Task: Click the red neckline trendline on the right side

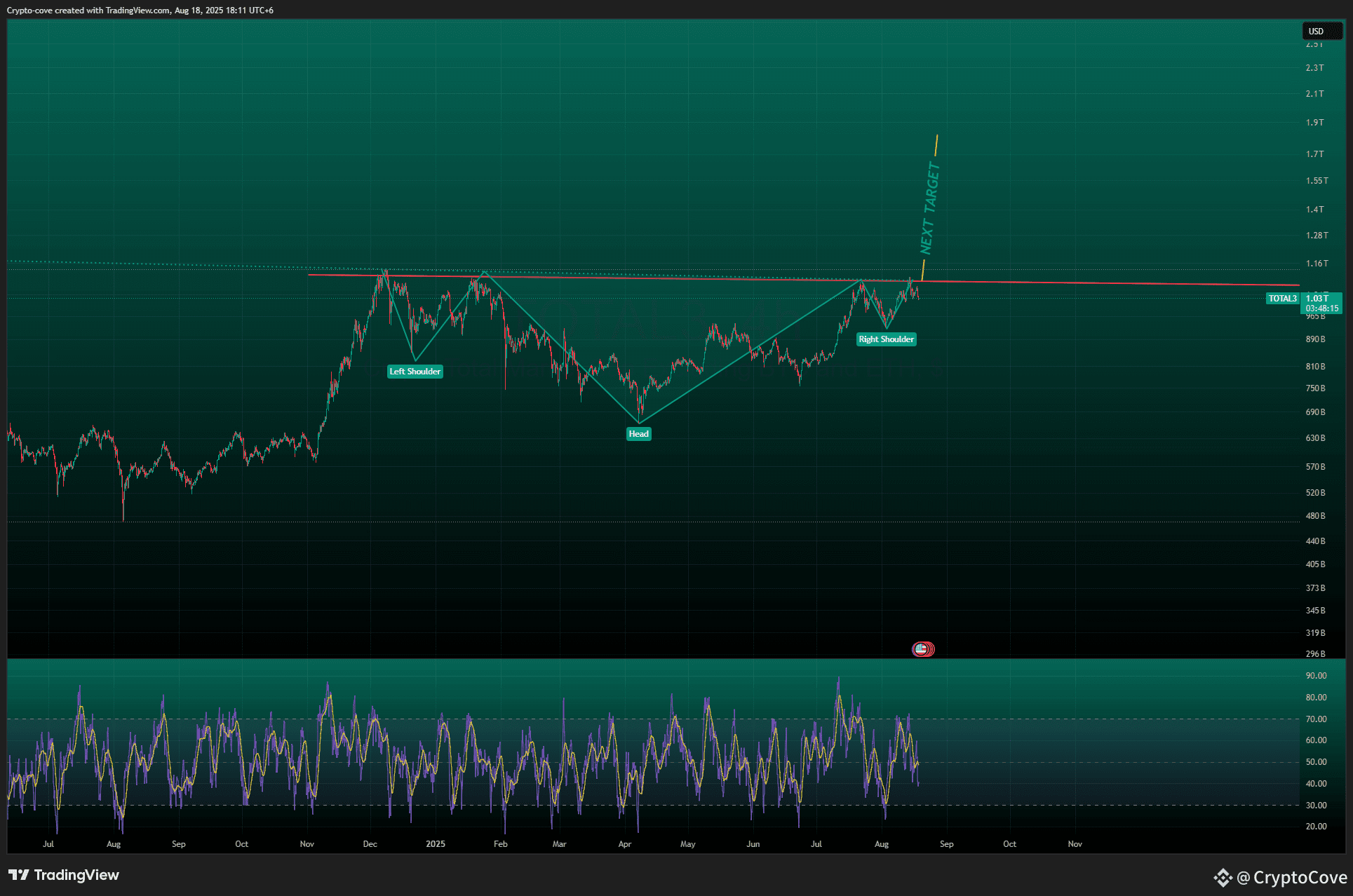Action: click(x=1122, y=283)
